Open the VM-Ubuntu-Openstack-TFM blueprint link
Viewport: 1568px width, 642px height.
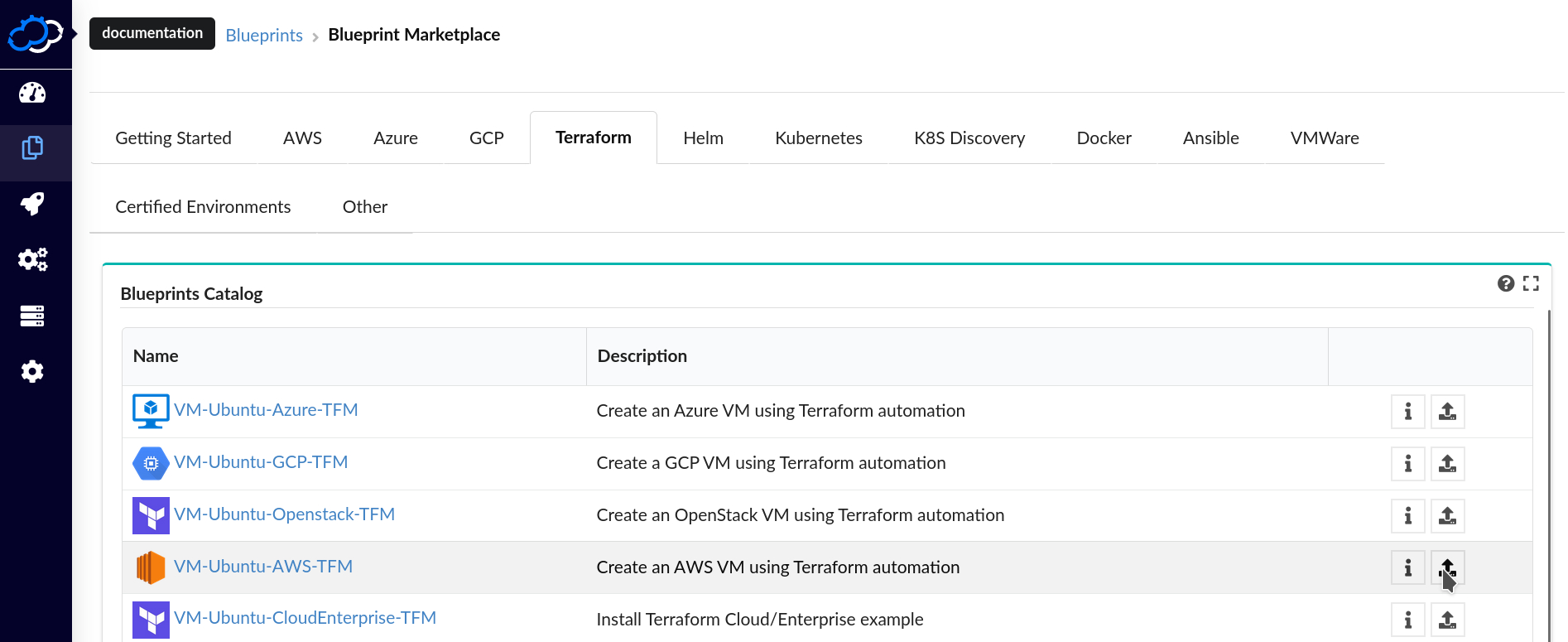click(284, 514)
